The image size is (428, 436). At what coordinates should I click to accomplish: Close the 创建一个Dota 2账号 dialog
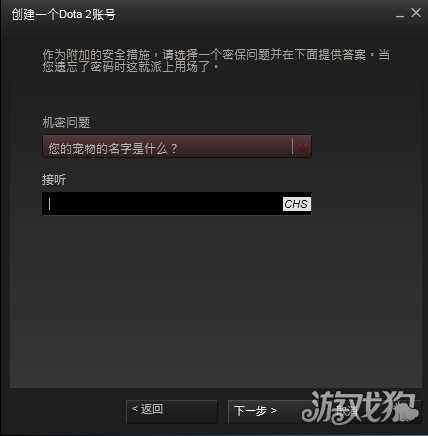point(416,13)
